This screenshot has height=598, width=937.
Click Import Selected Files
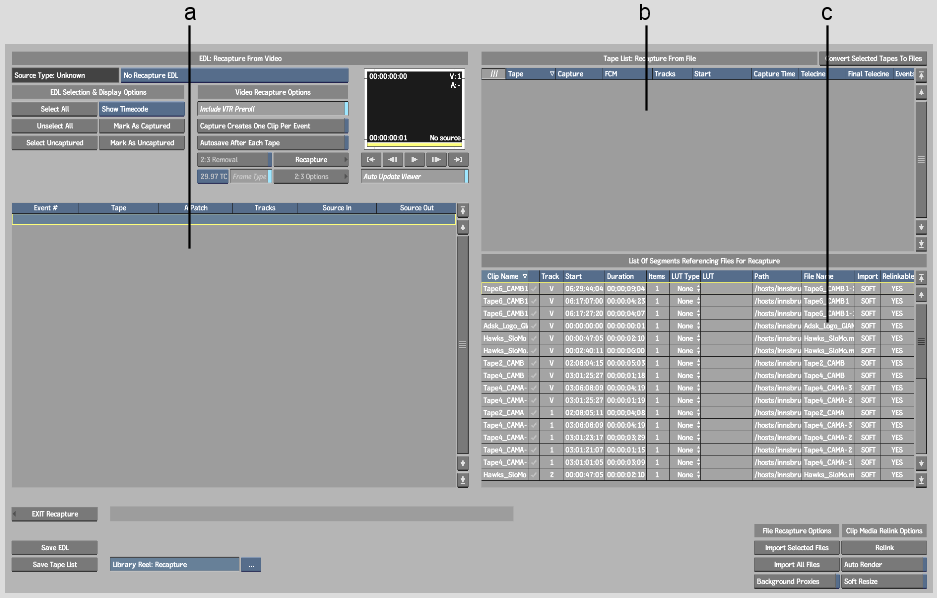click(797, 548)
